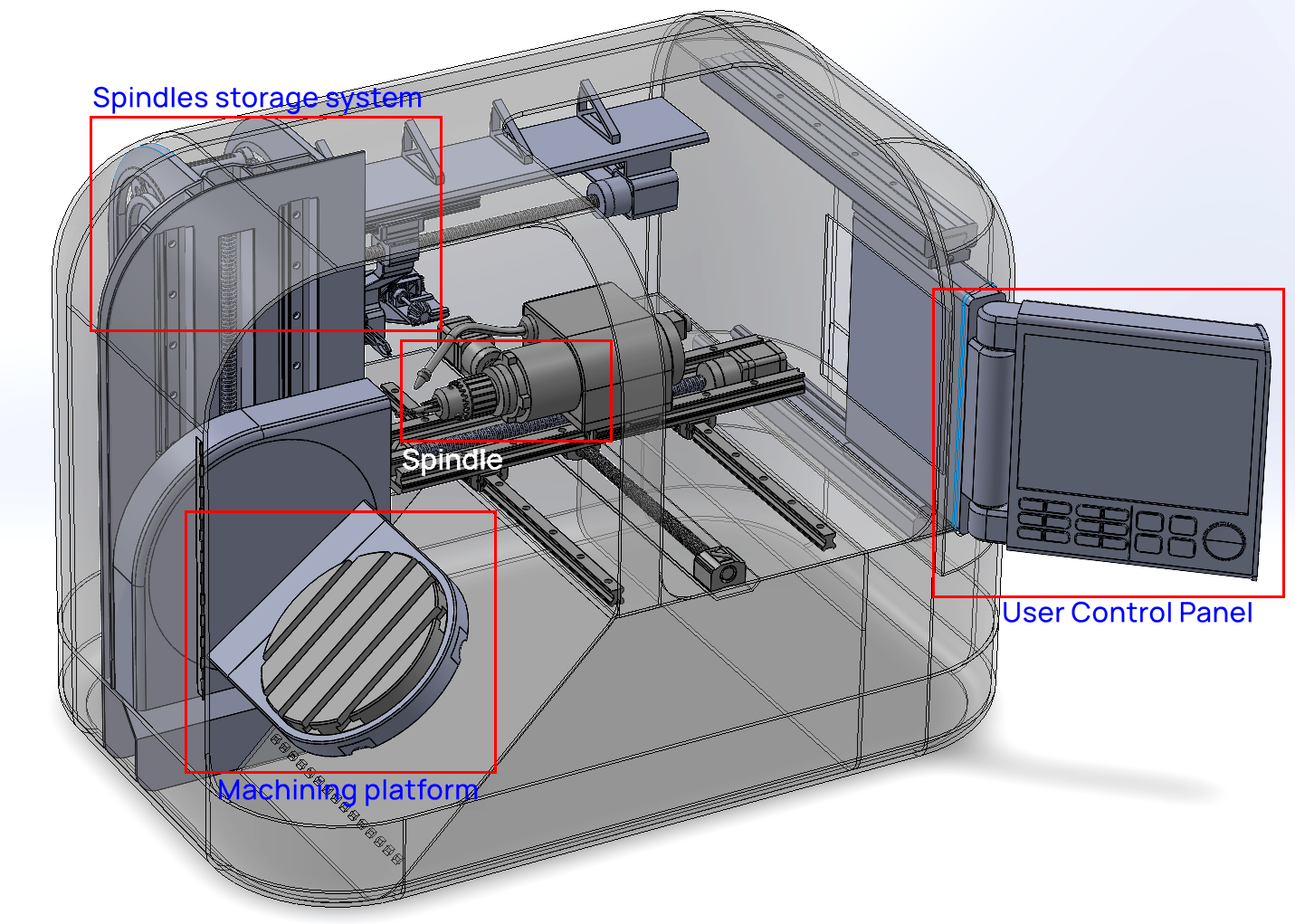Click the "User Control Panel" label
Image resolution: width=1295 pixels, height=924 pixels.
[1127, 613]
